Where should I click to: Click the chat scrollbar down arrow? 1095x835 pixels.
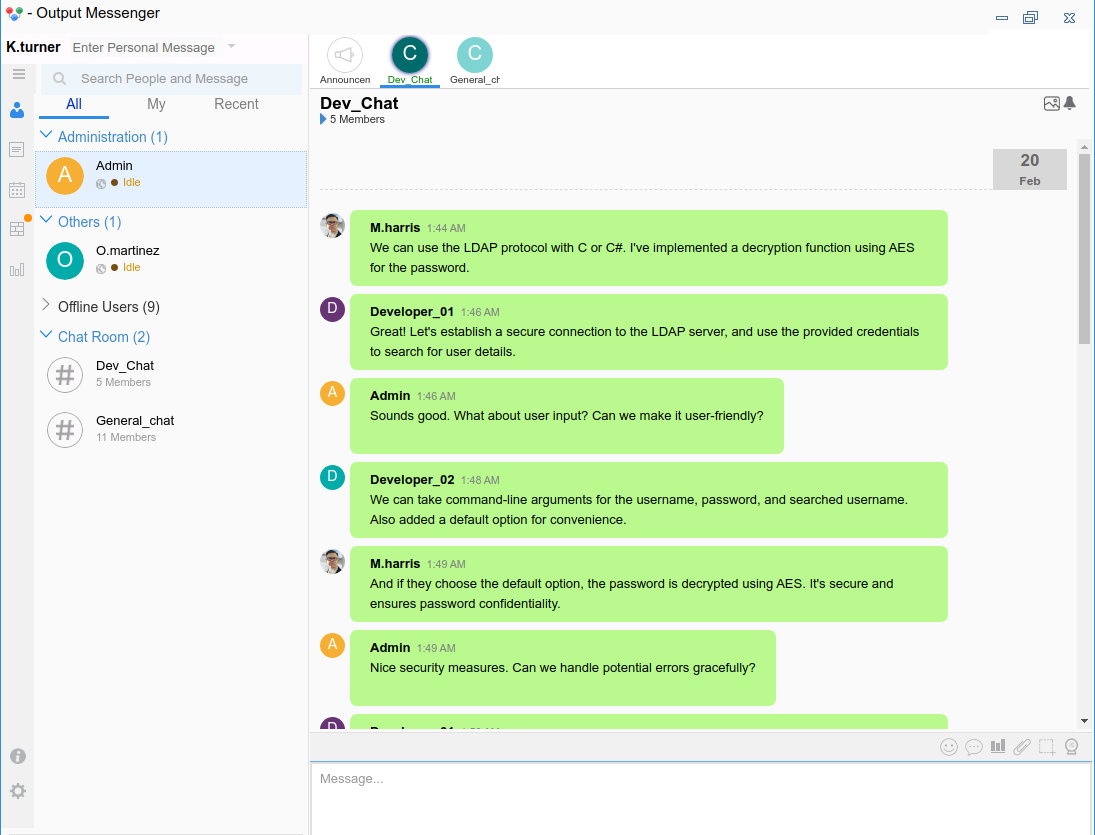(x=1084, y=721)
